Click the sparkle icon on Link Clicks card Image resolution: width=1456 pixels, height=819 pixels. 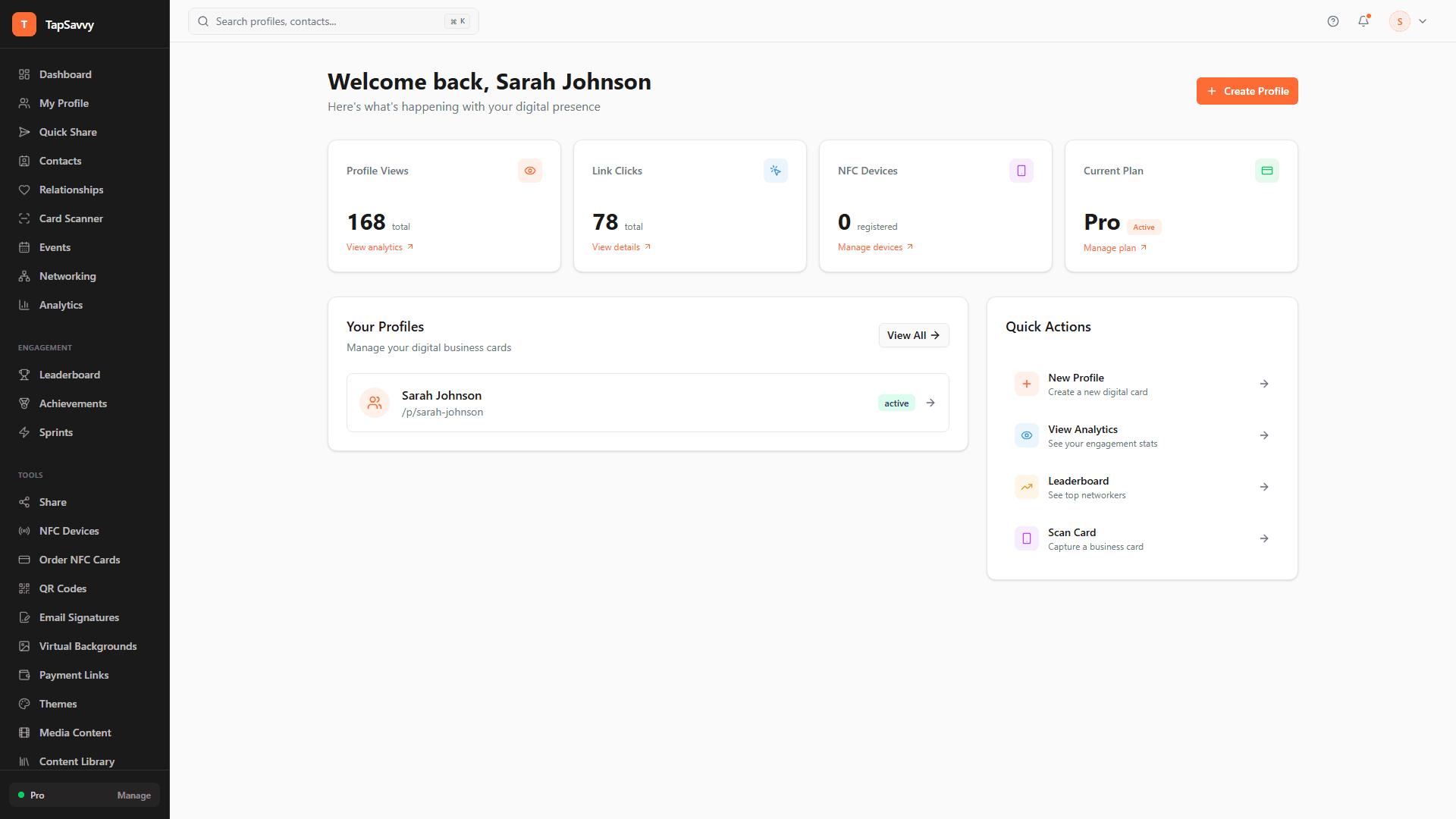coord(775,171)
